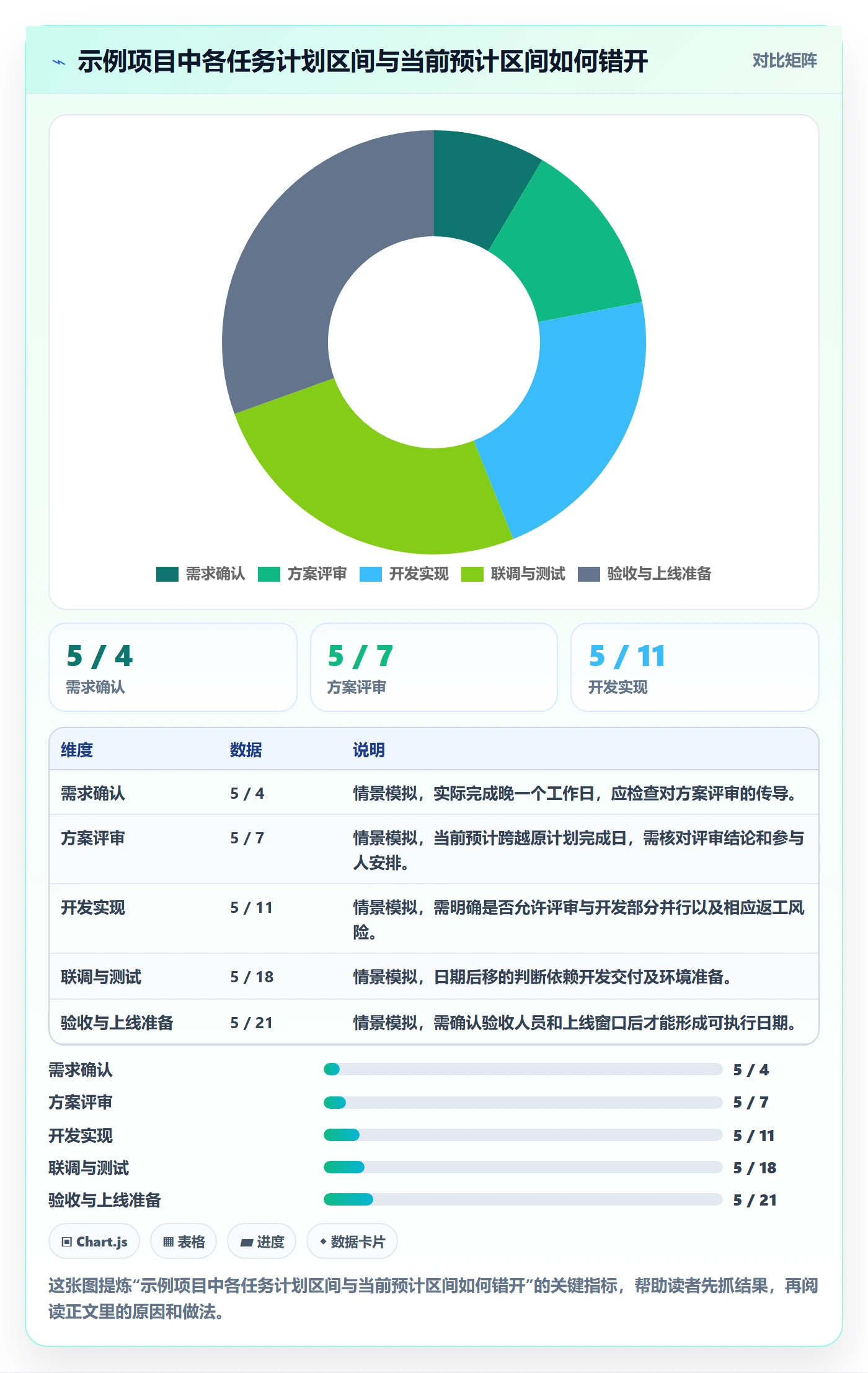The image size is (868, 1373).
Task: Open the 5 / 11 开发实现 data card
Action: pyautogui.click(x=695, y=667)
